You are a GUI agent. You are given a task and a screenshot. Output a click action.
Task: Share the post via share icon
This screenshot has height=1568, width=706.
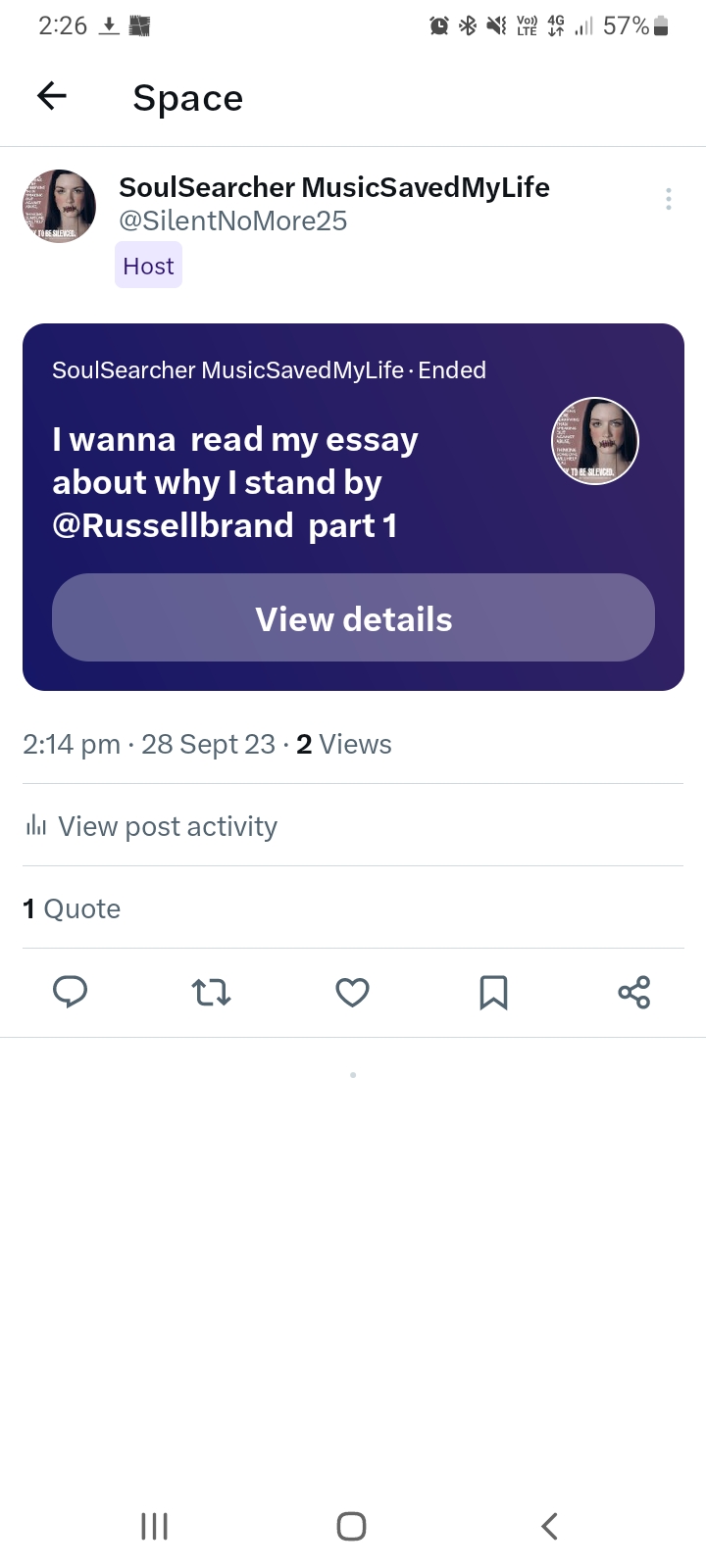634,993
